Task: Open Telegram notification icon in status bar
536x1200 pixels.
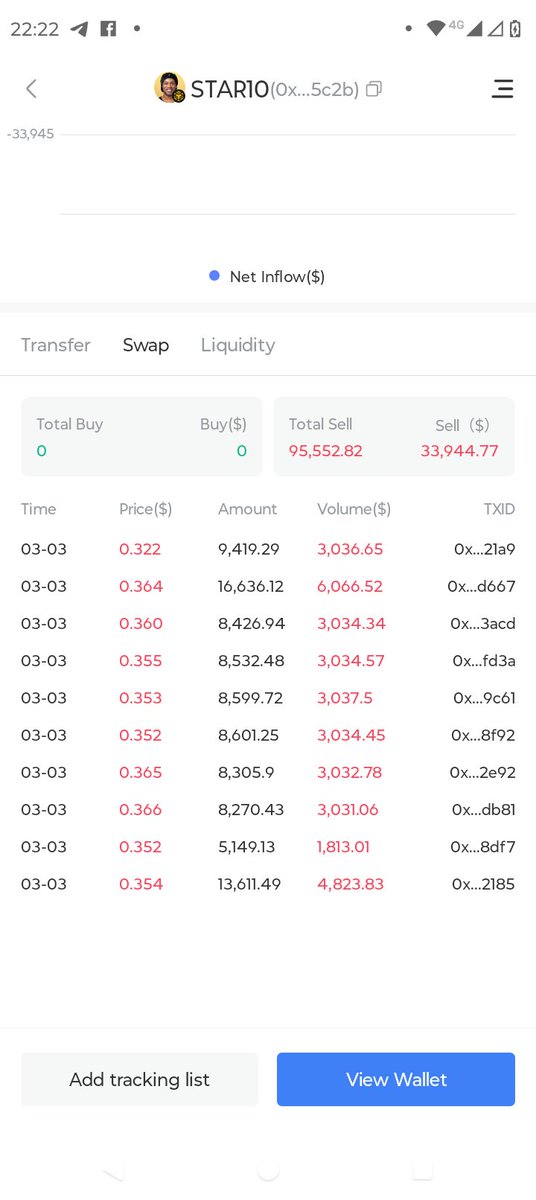Action: click(80, 29)
